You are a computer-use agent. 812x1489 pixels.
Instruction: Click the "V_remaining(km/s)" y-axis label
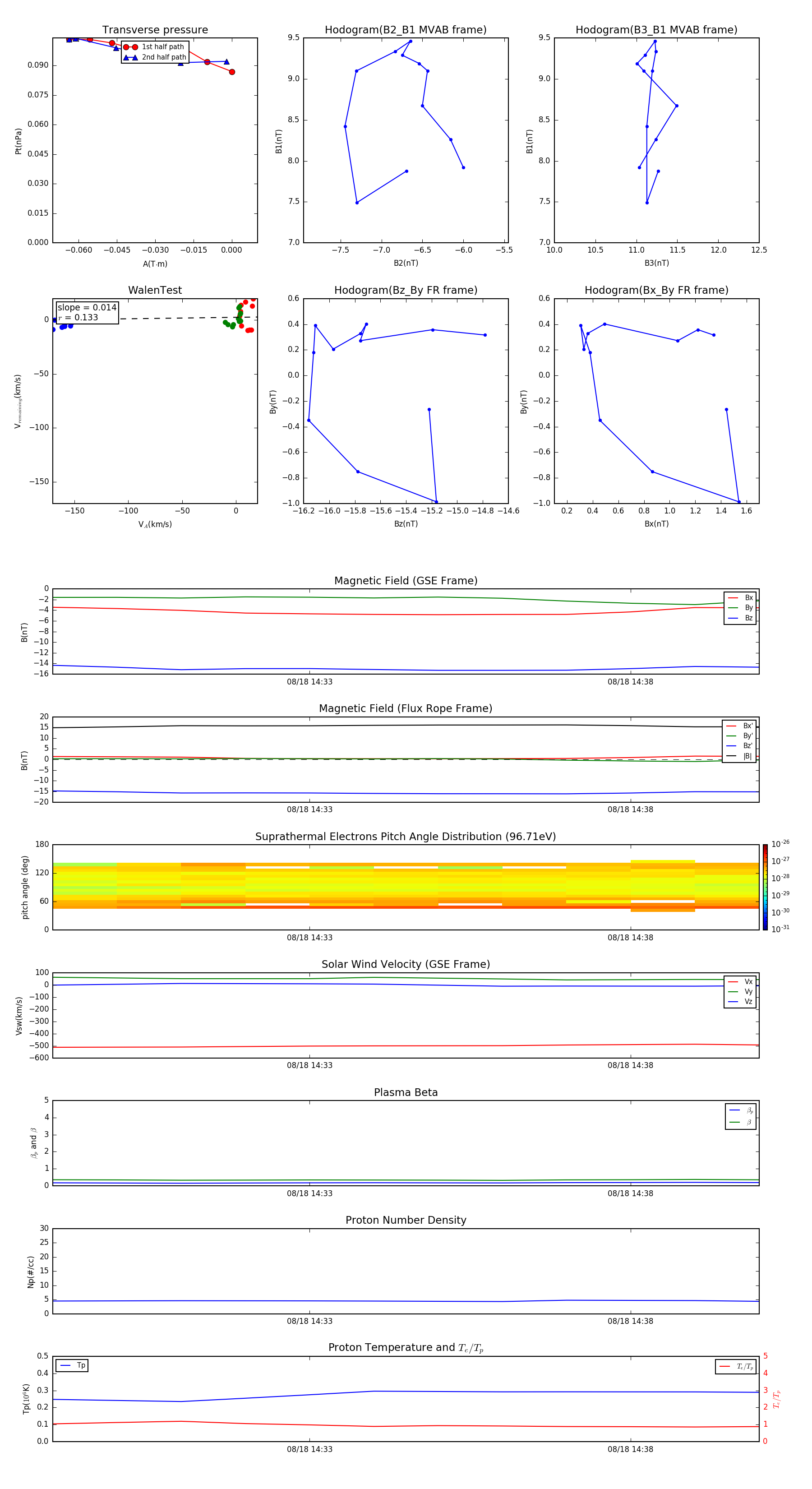(18, 401)
